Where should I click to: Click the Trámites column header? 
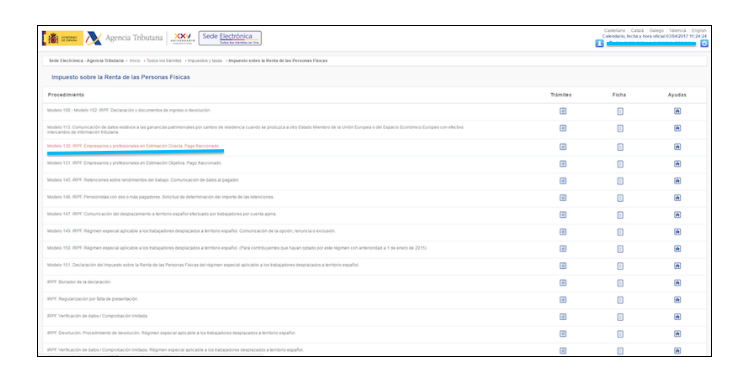561,95
